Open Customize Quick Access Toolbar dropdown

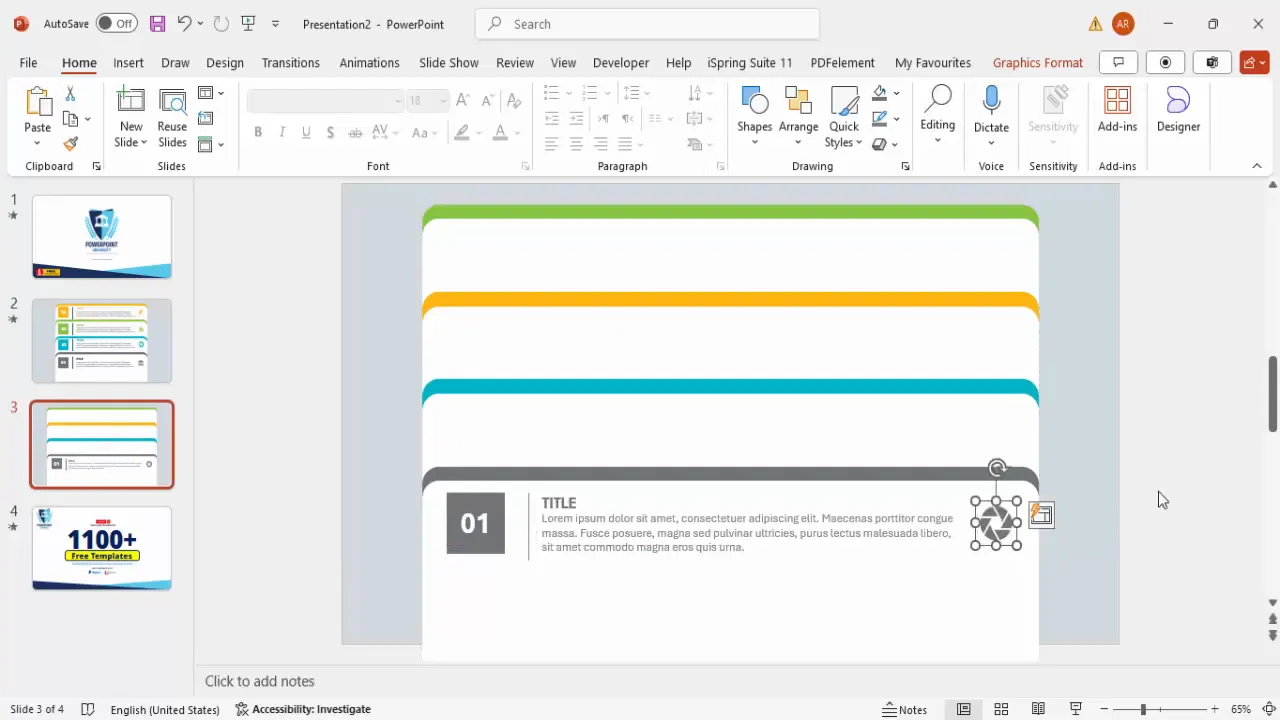click(275, 23)
